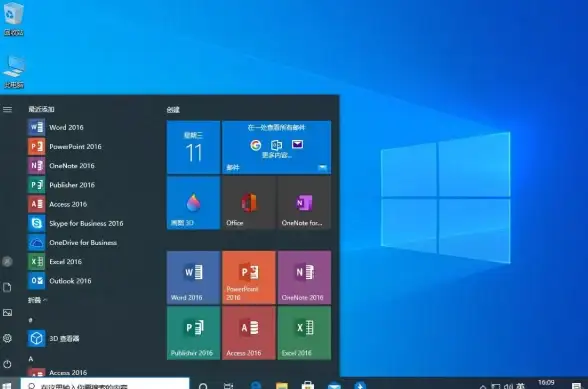Open the volume icon in system tray
Screen dimensions: 588x389
pos(508,386)
